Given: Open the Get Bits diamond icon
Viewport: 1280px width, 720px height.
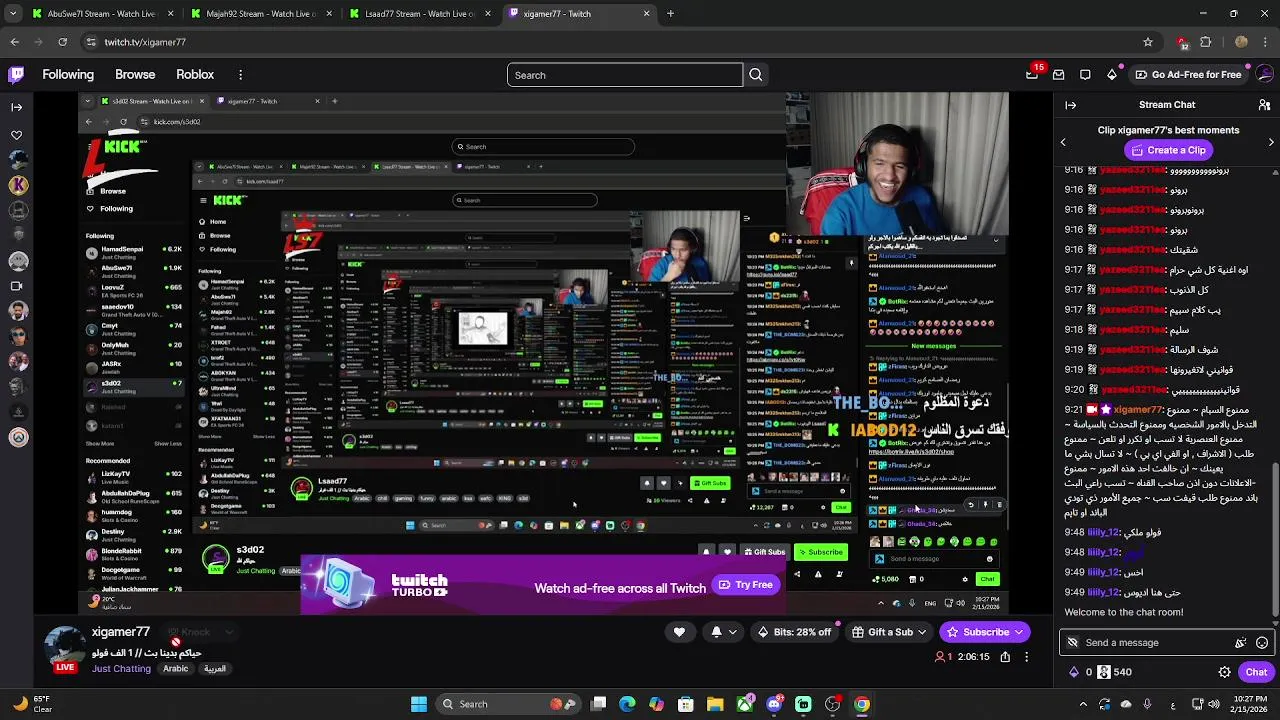Looking at the screenshot, I should [1112, 74].
